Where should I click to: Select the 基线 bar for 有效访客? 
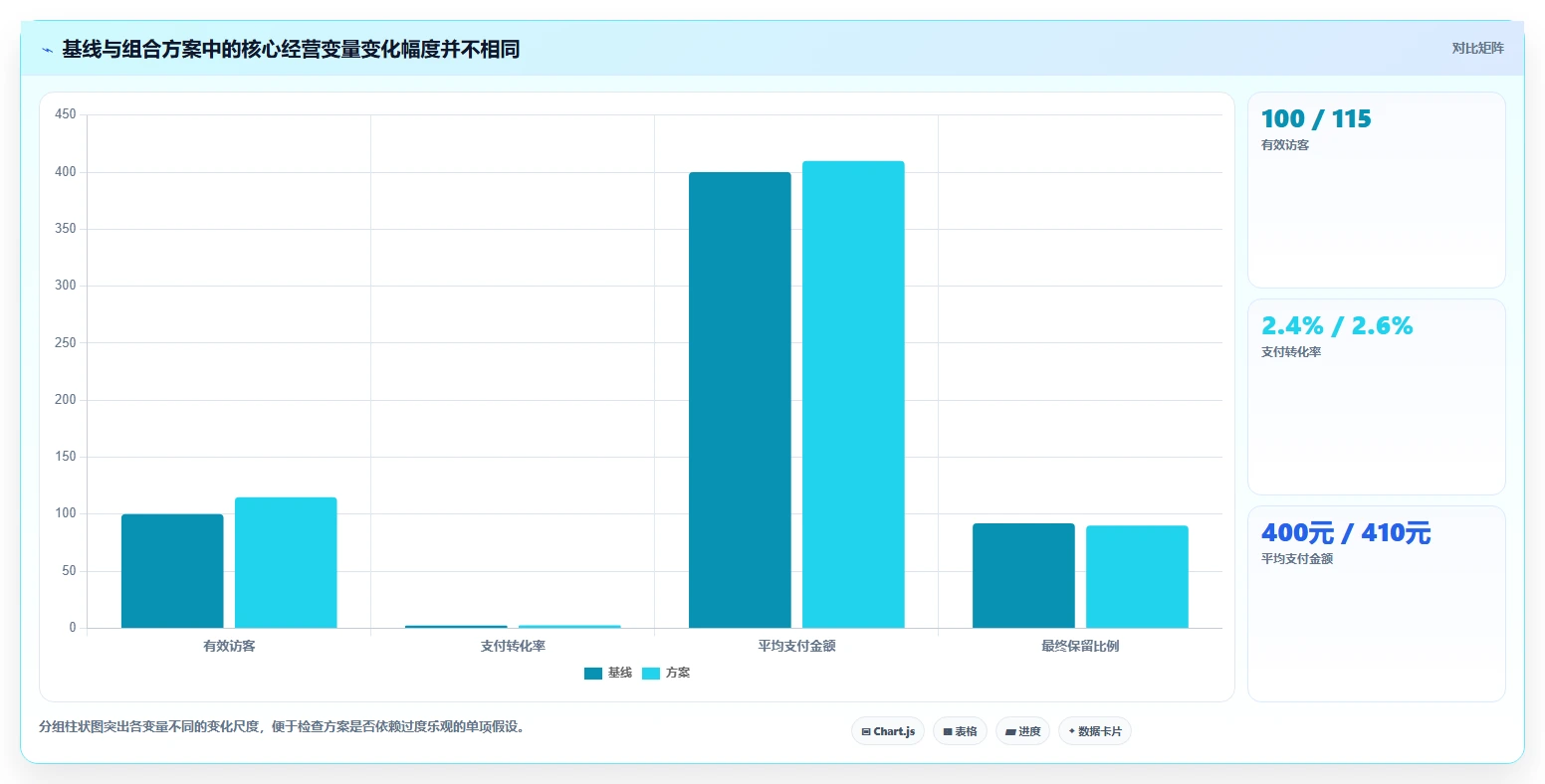pyautogui.click(x=172, y=571)
